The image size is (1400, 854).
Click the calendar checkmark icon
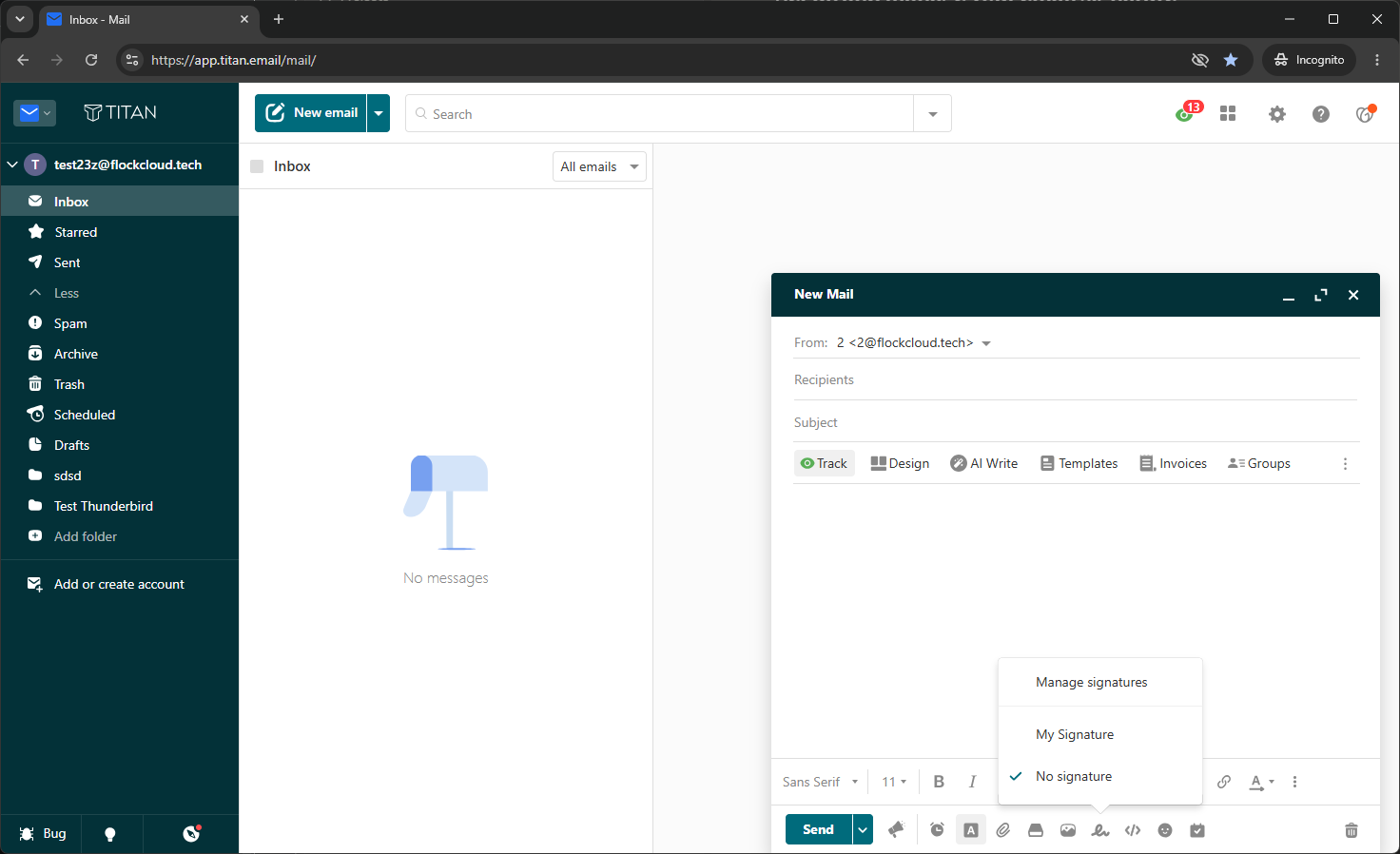click(1197, 830)
